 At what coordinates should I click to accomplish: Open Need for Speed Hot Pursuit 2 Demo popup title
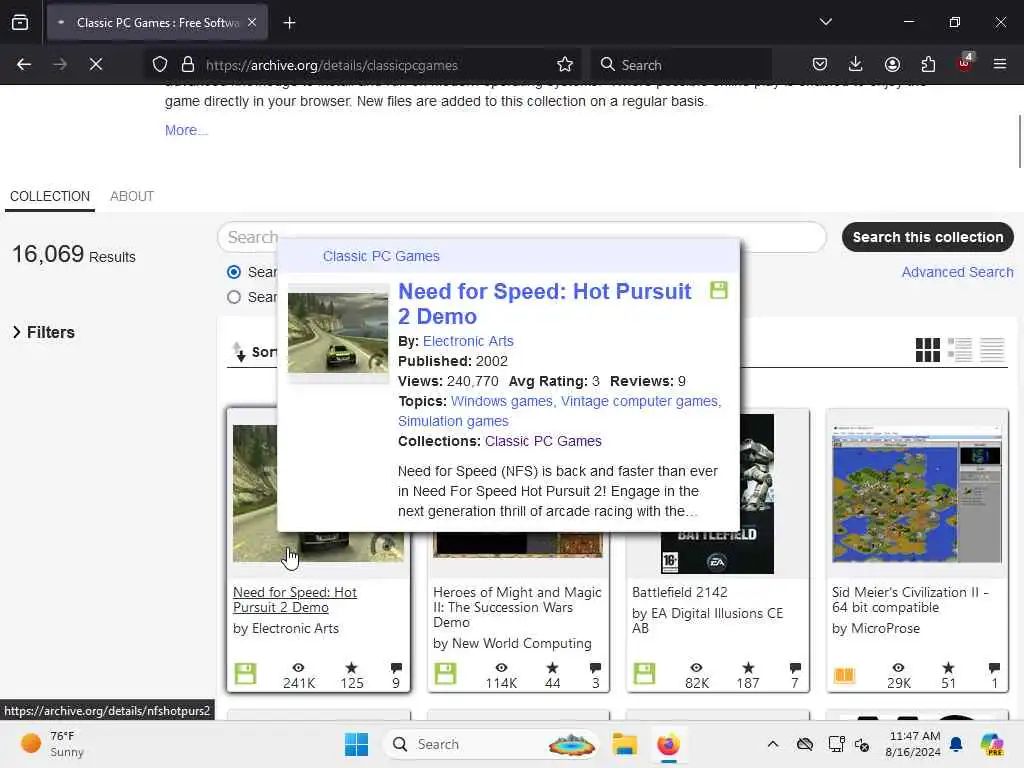click(545, 304)
